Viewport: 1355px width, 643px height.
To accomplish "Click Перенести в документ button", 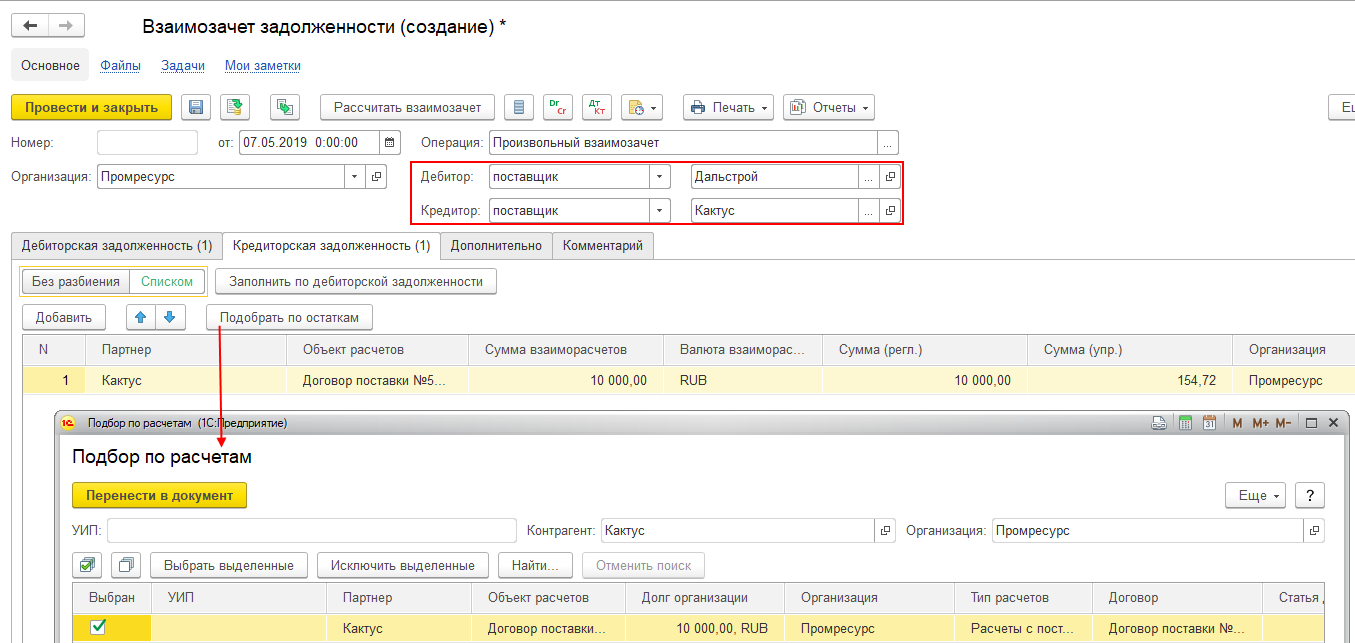I will tap(159, 495).
